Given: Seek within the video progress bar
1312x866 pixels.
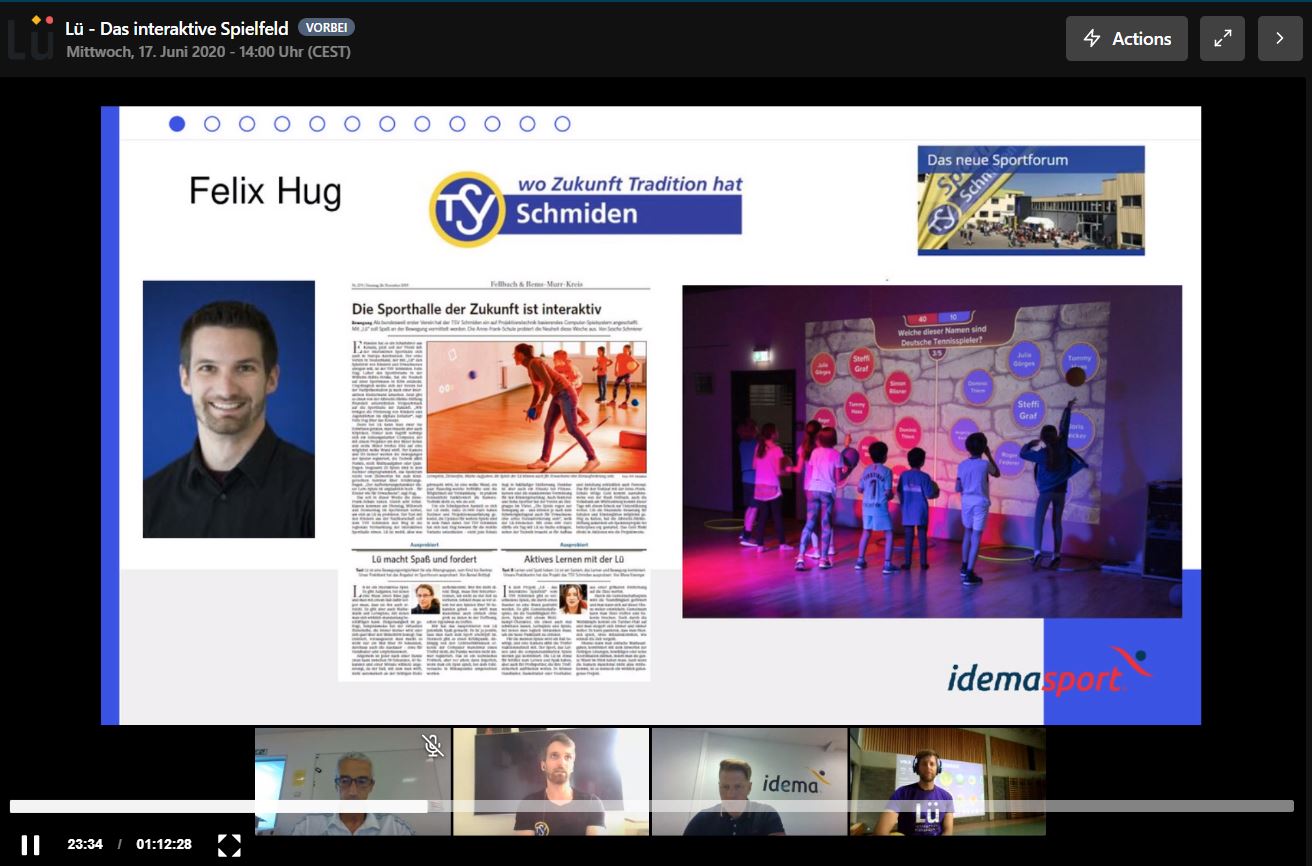Looking at the screenshot, I should click(x=650, y=806).
